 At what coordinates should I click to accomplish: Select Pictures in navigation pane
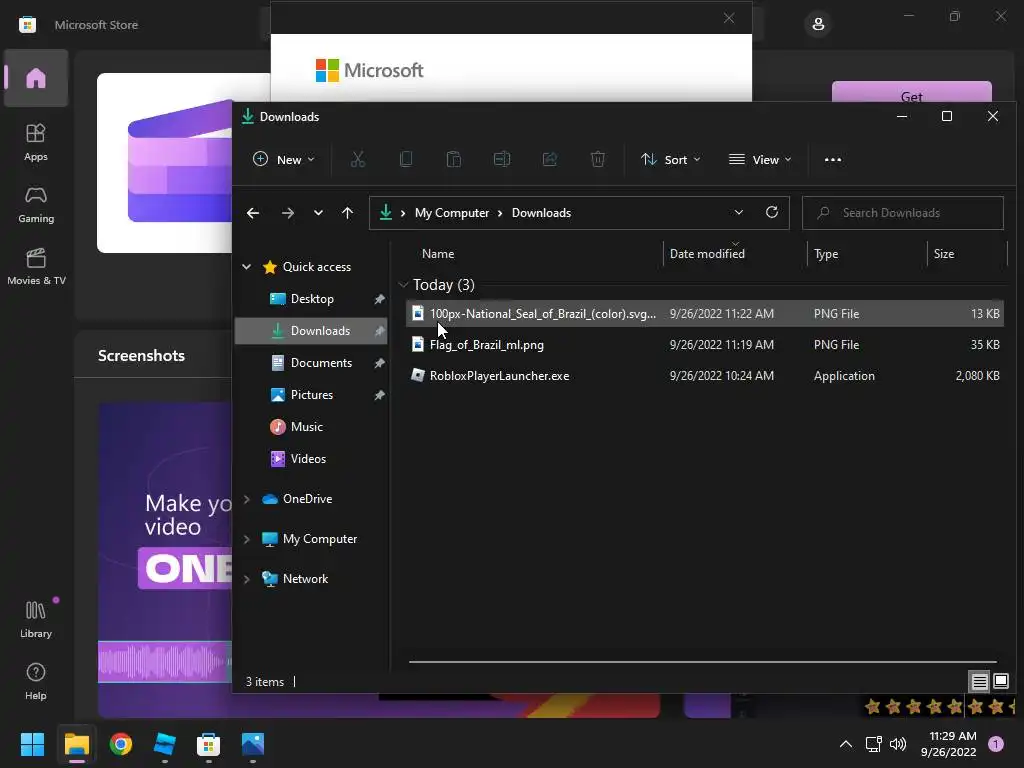312,394
